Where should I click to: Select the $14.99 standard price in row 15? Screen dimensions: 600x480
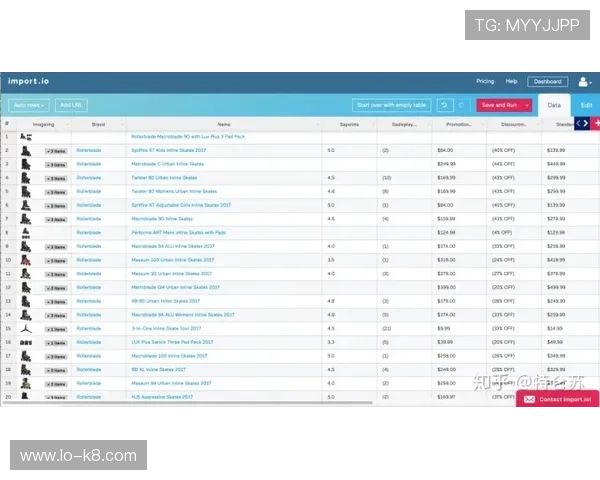554,328
